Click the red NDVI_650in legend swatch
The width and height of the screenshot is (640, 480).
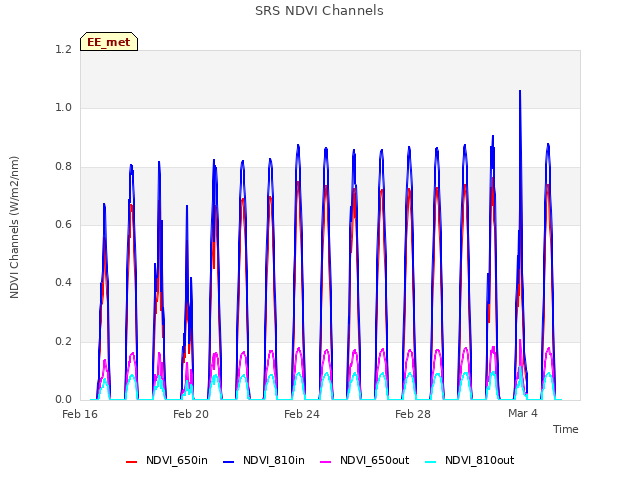(131, 462)
